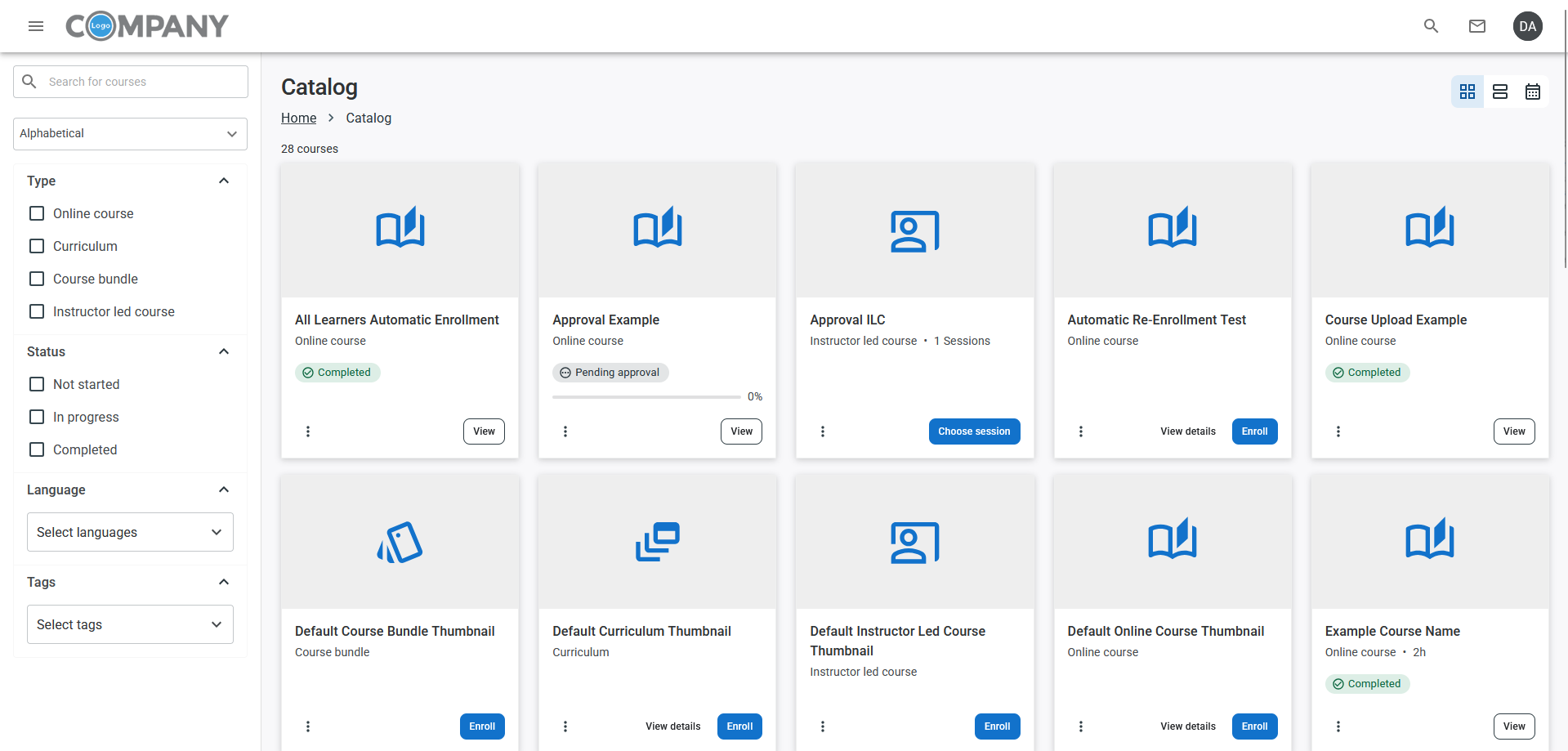The image size is (1568, 751).
Task: Click Completed chip on Course Upload Example
Action: tap(1367, 373)
